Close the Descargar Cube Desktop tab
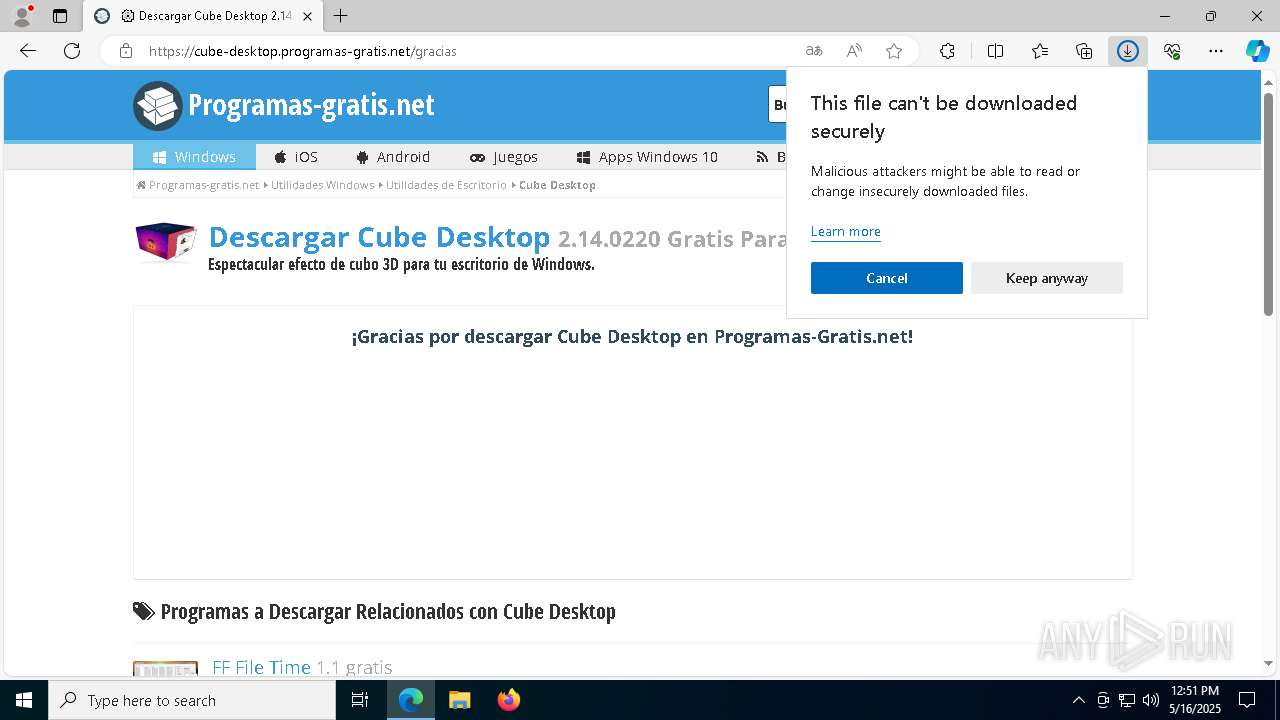Image resolution: width=1280 pixels, height=720 pixels. point(307,16)
